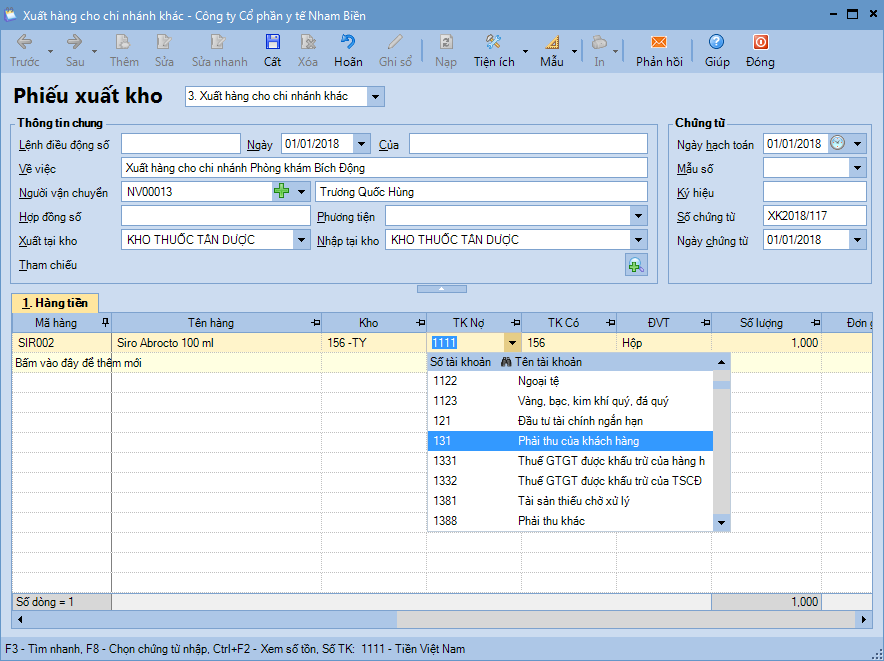
Task: Select account 1122 Ngoại tệ
Action: click(570, 381)
